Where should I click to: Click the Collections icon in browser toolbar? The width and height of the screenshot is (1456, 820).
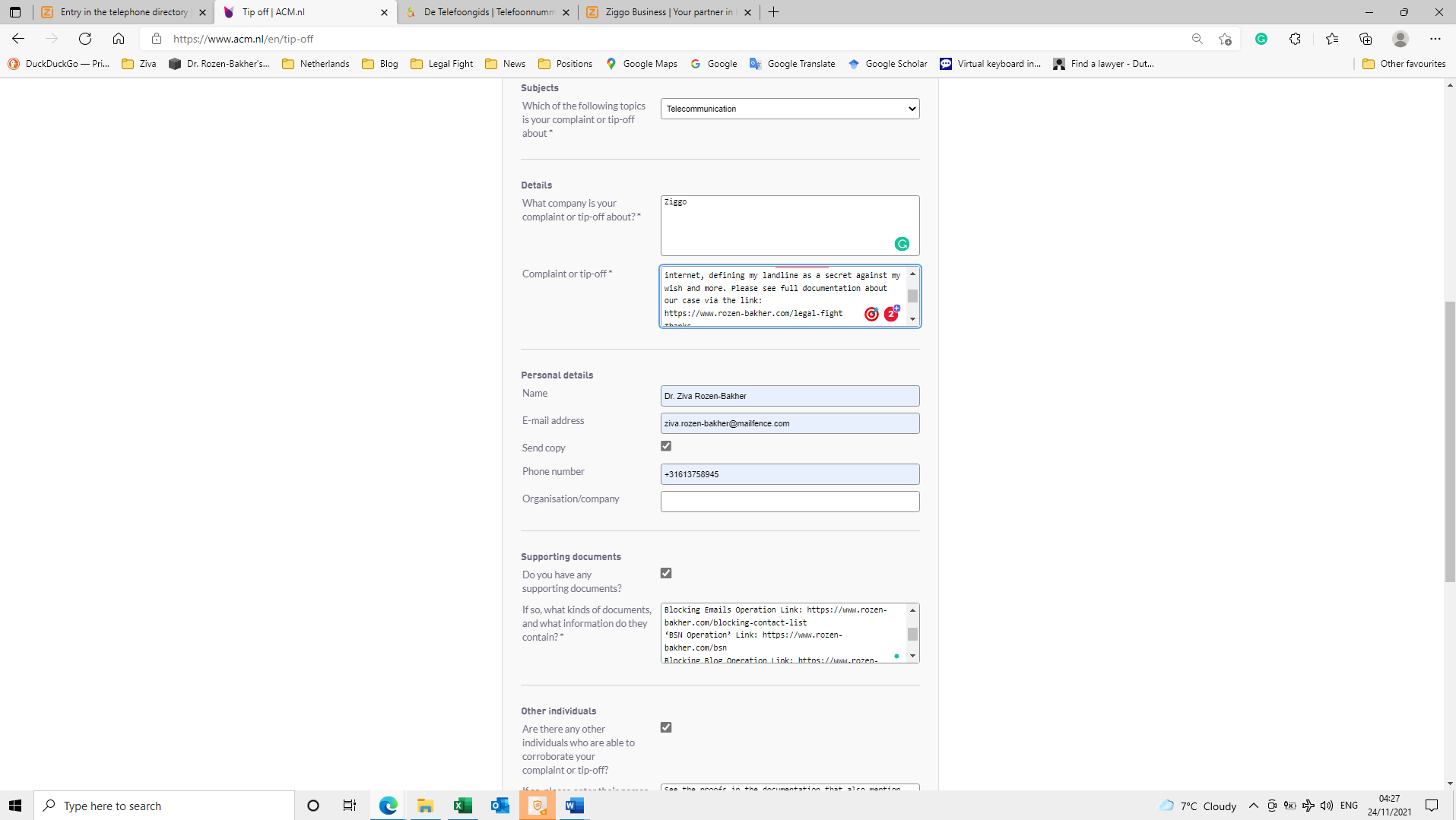(1366, 39)
